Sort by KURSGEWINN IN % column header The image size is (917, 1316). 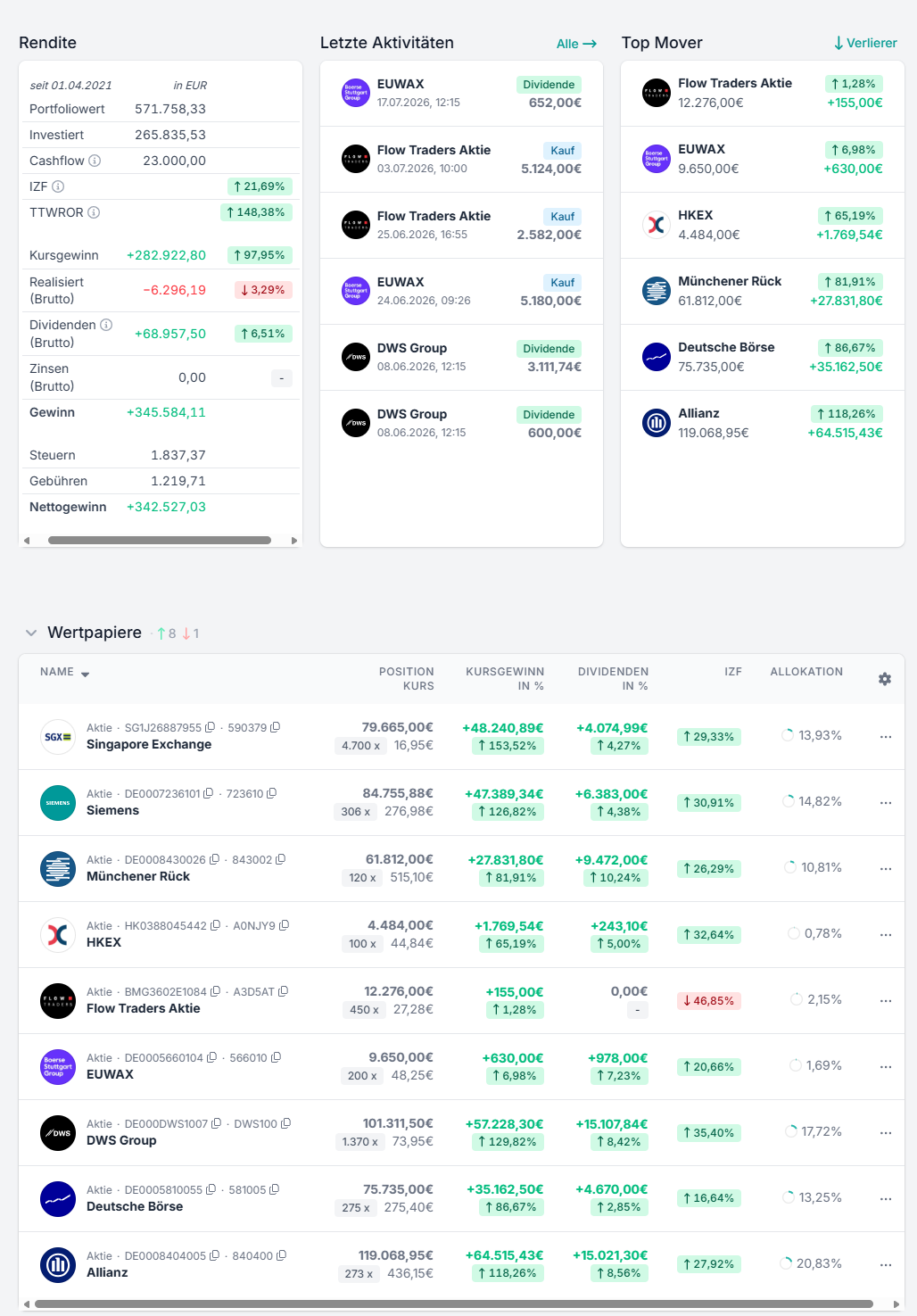click(x=505, y=679)
